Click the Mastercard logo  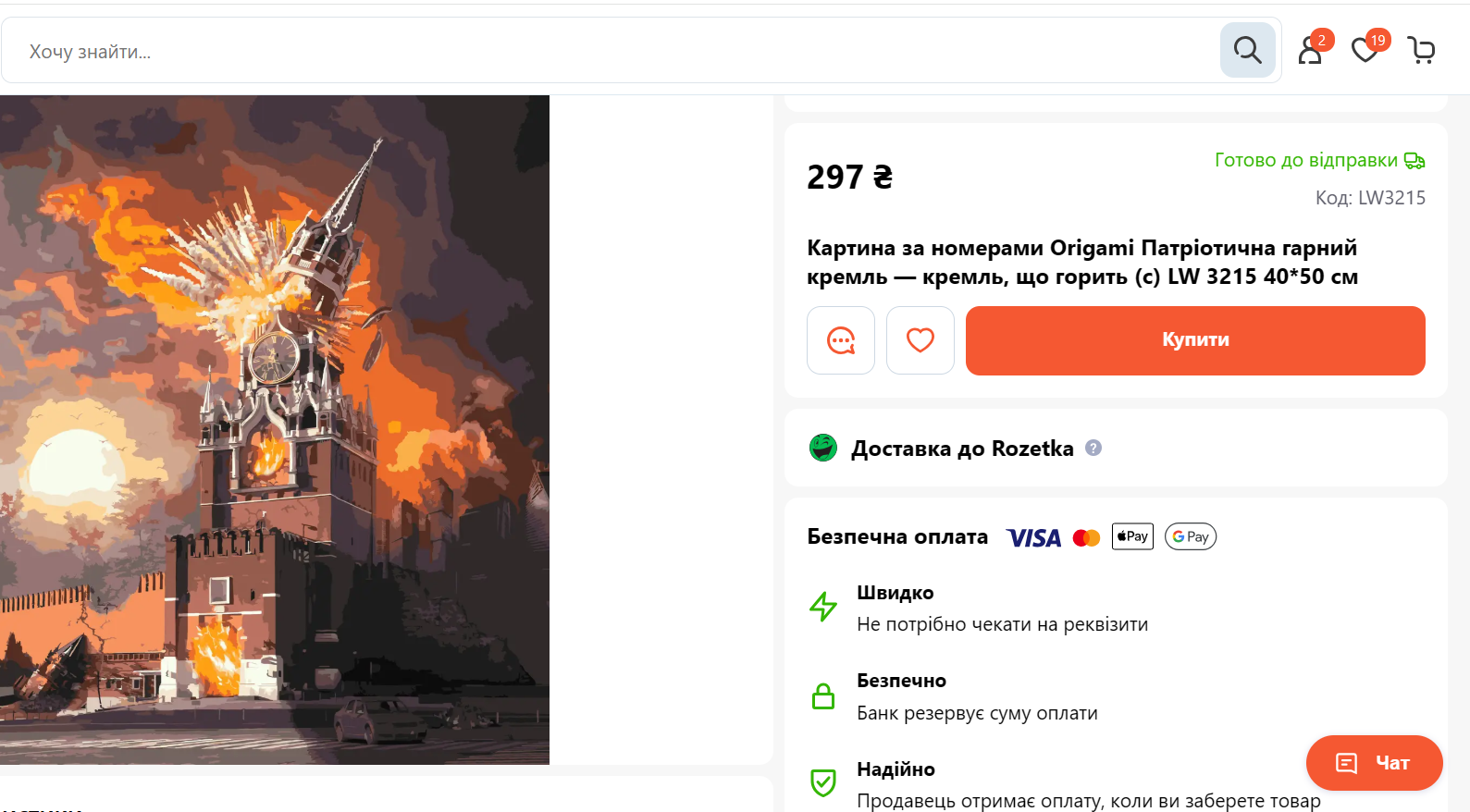coord(1086,537)
